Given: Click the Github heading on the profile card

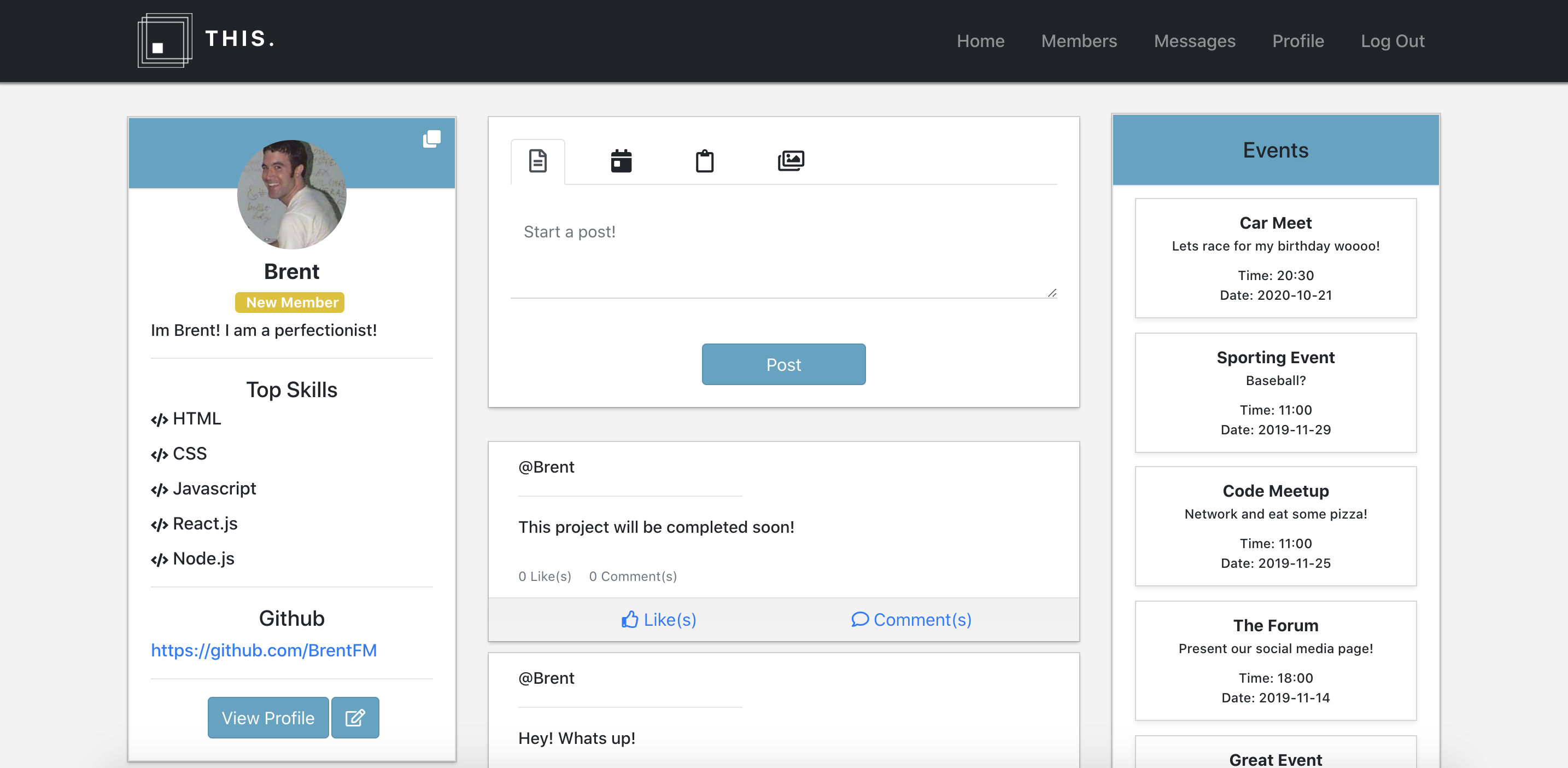Looking at the screenshot, I should [x=291, y=618].
